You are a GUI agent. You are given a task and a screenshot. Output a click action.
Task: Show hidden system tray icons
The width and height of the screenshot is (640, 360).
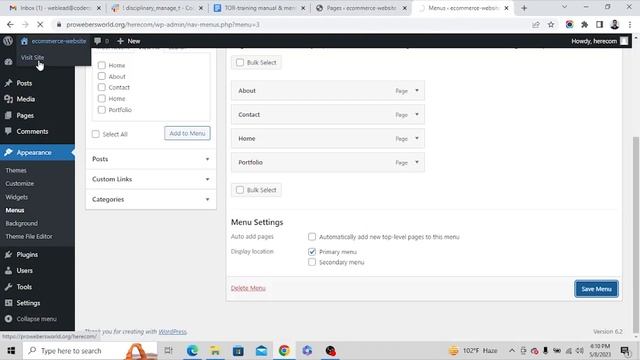click(x=511, y=351)
